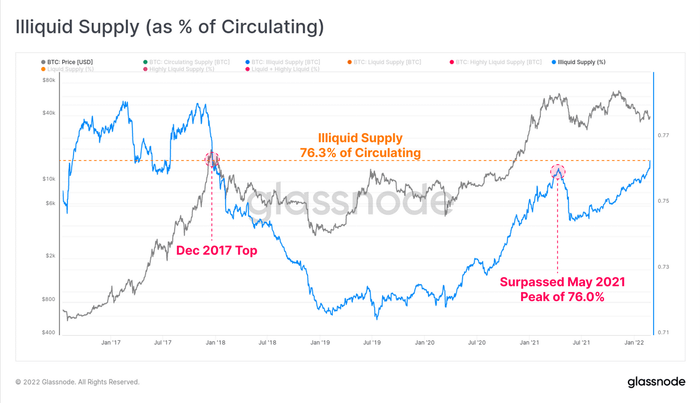Click the orange Liquid Supply (%) legend dot
700x403 pixels.
[43, 69]
